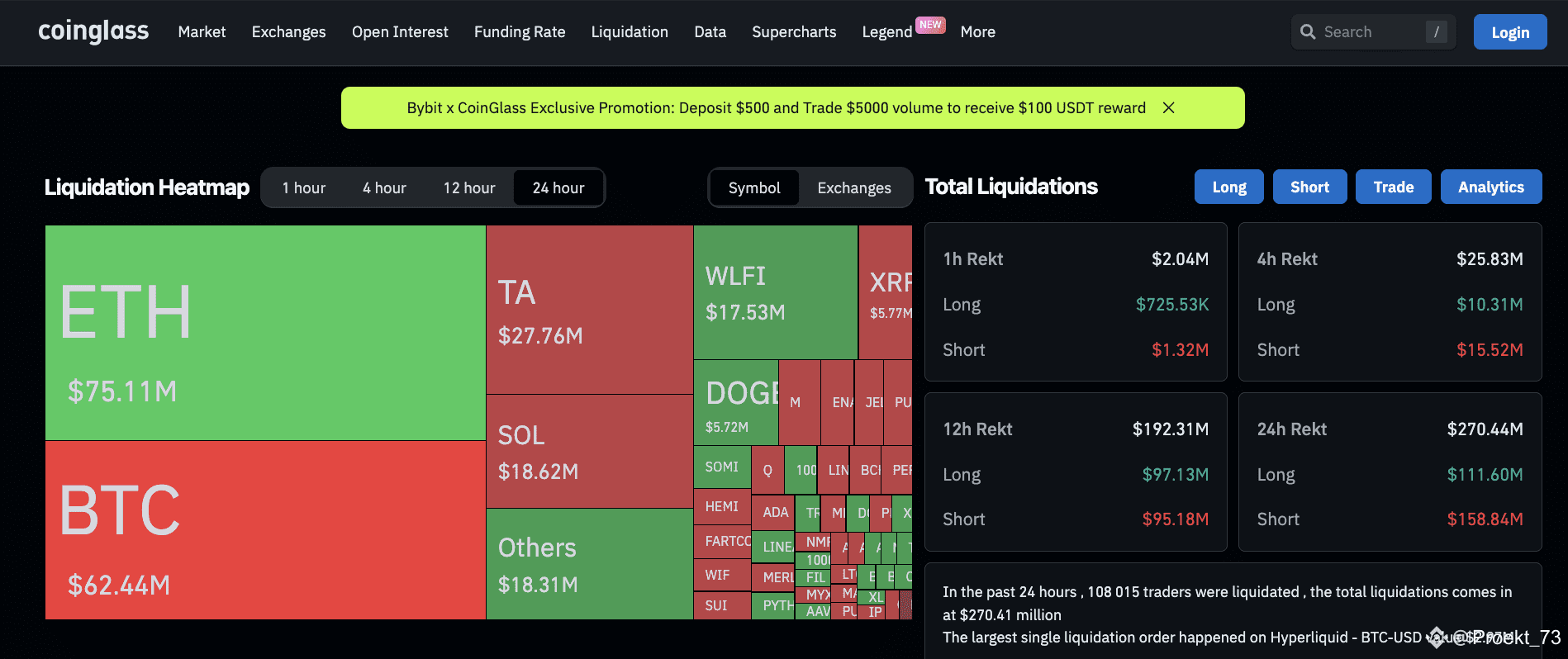Click the ETH heatmap tile
This screenshot has width=1568, height=659.
click(265, 333)
